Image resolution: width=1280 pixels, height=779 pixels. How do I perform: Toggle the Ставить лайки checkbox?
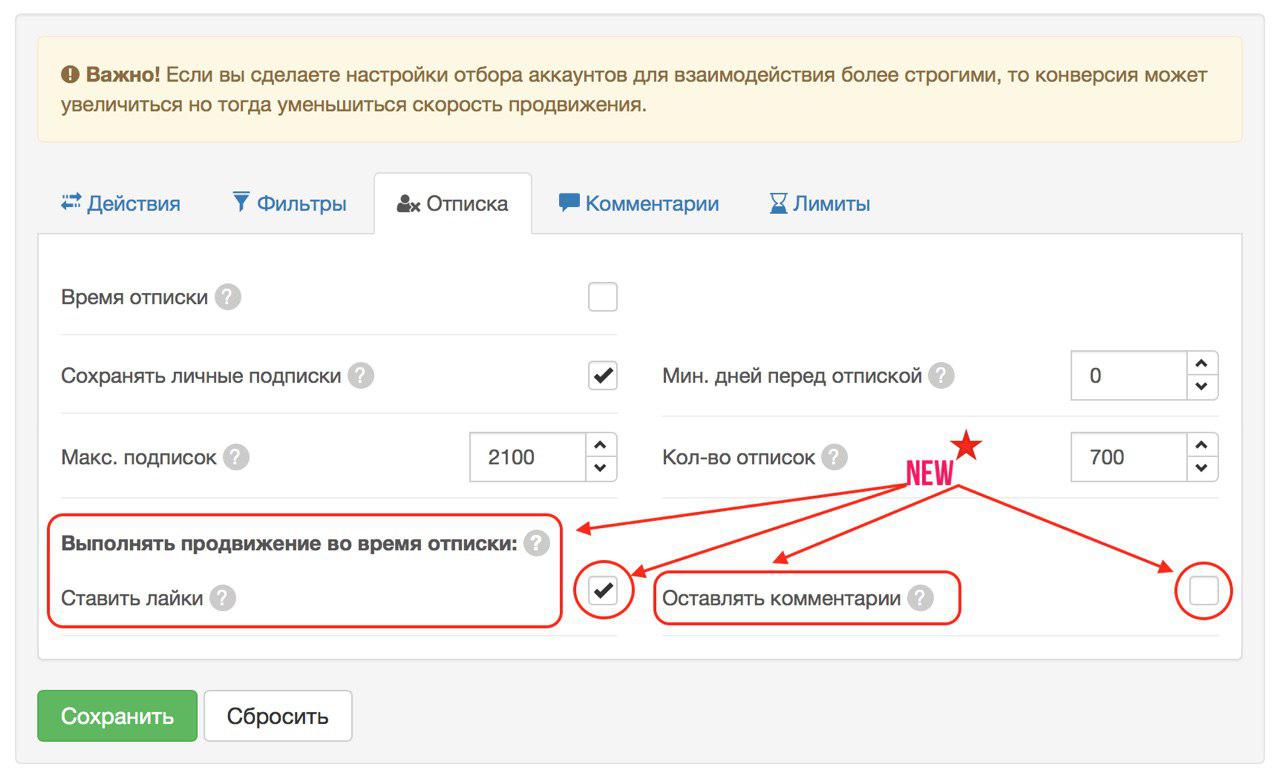pos(603,591)
